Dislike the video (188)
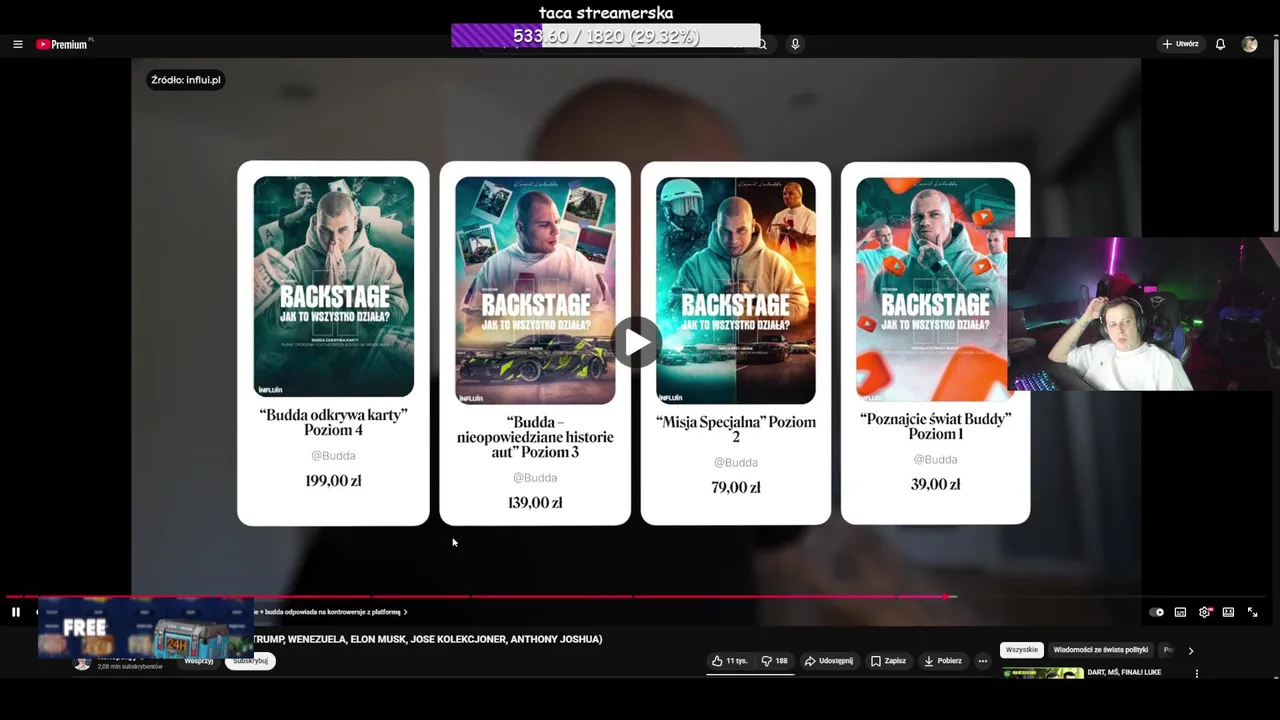The height and width of the screenshot is (720, 1280). point(774,661)
